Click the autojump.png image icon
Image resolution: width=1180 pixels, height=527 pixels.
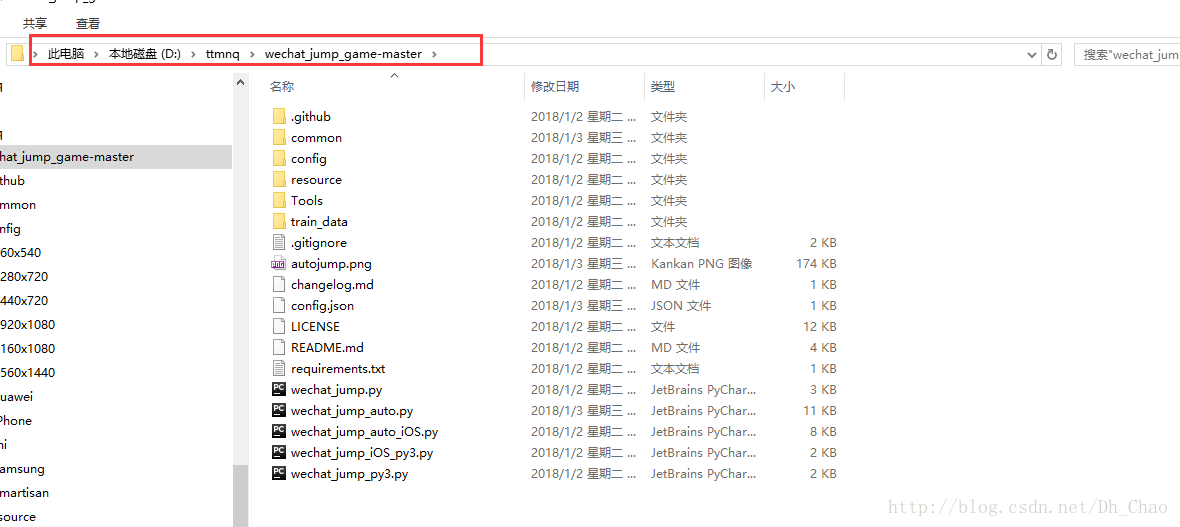click(x=278, y=264)
